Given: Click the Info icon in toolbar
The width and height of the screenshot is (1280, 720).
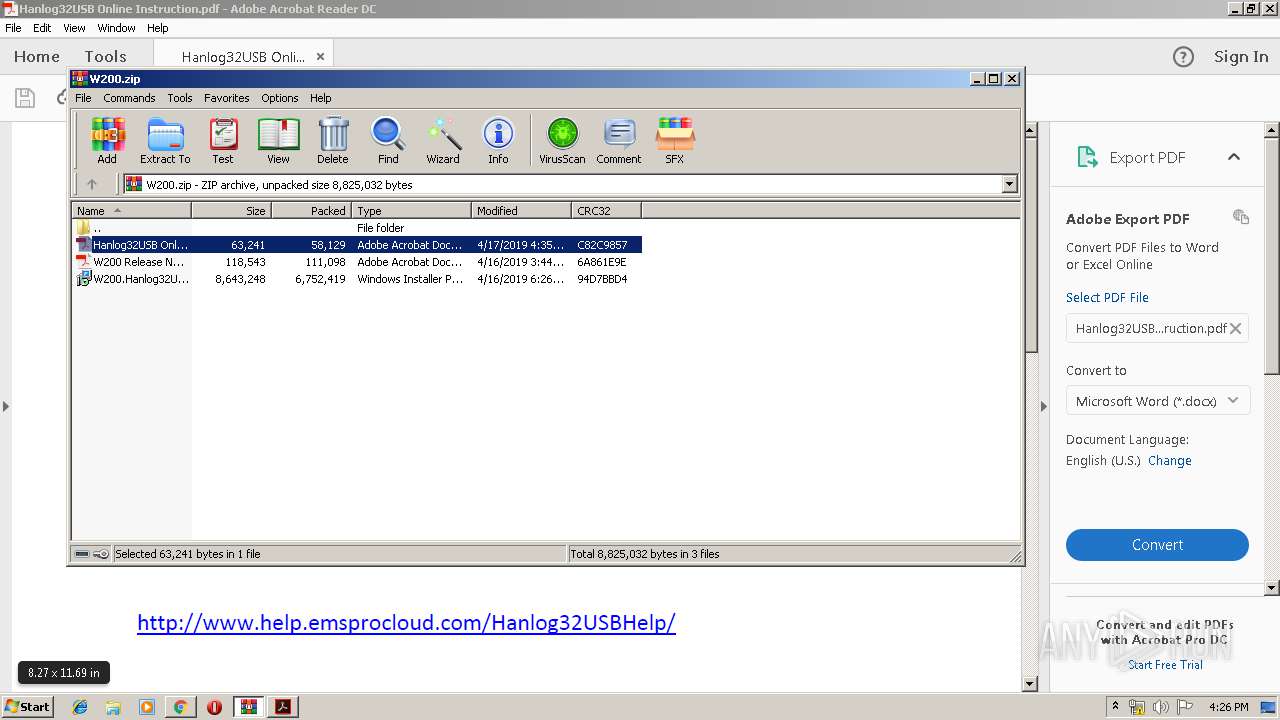Looking at the screenshot, I should tap(498, 140).
